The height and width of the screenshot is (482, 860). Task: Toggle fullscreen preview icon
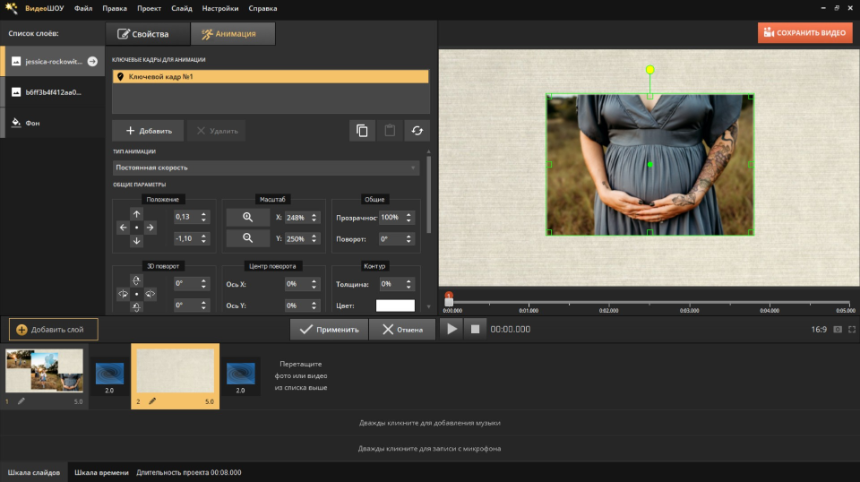(852, 330)
